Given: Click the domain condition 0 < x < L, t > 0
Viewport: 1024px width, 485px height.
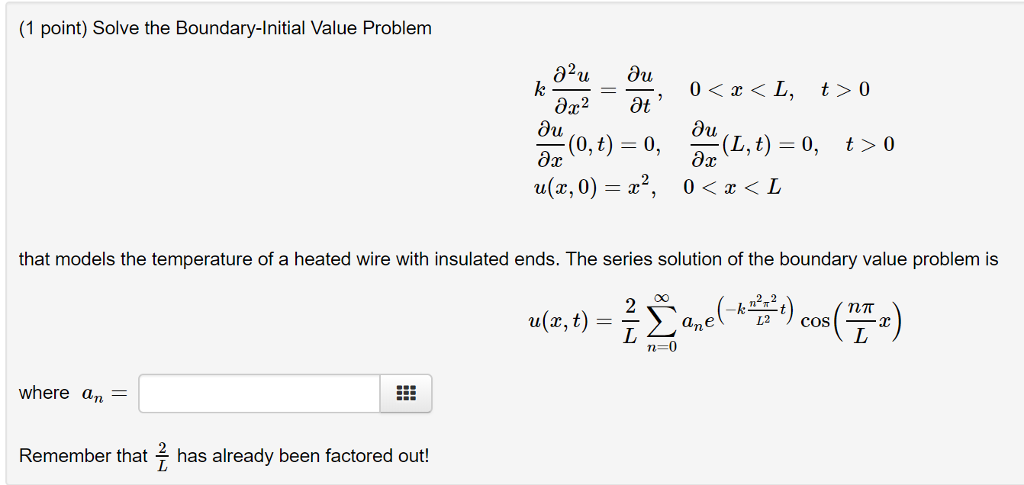Looking at the screenshot, I should pos(780,89).
